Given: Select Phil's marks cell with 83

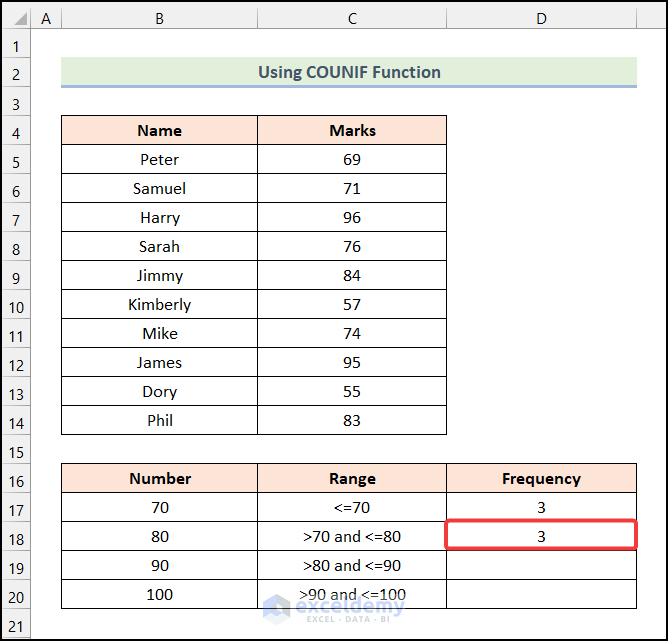Looking at the screenshot, I should pos(352,421).
